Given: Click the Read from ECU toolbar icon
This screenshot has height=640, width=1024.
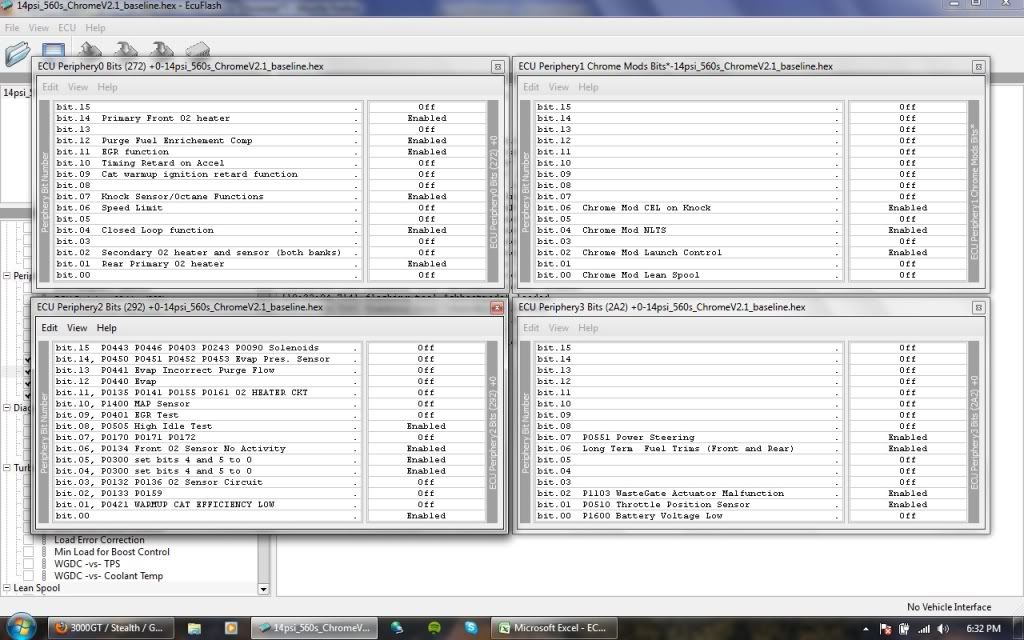Looking at the screenshot, I should pos(92,51).
